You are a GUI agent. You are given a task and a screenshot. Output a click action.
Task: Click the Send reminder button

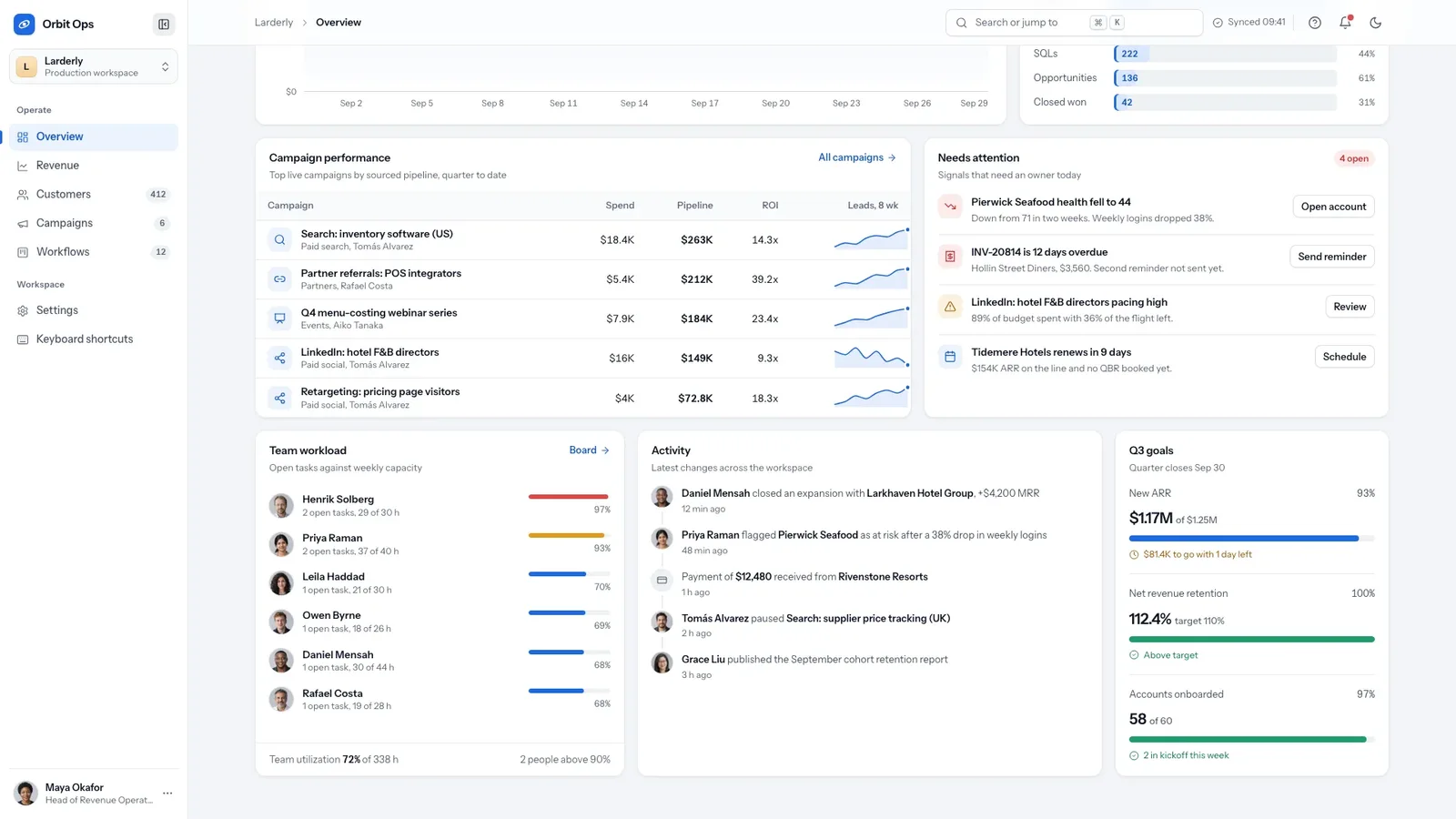[1331, 257]
